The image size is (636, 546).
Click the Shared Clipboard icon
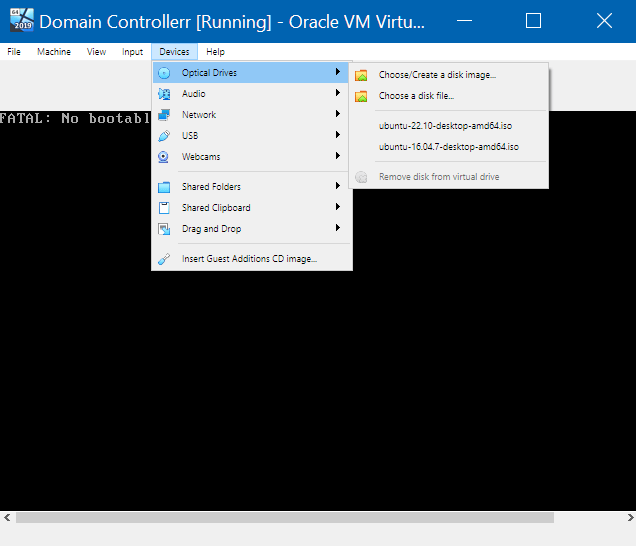(x=164, y=208)
